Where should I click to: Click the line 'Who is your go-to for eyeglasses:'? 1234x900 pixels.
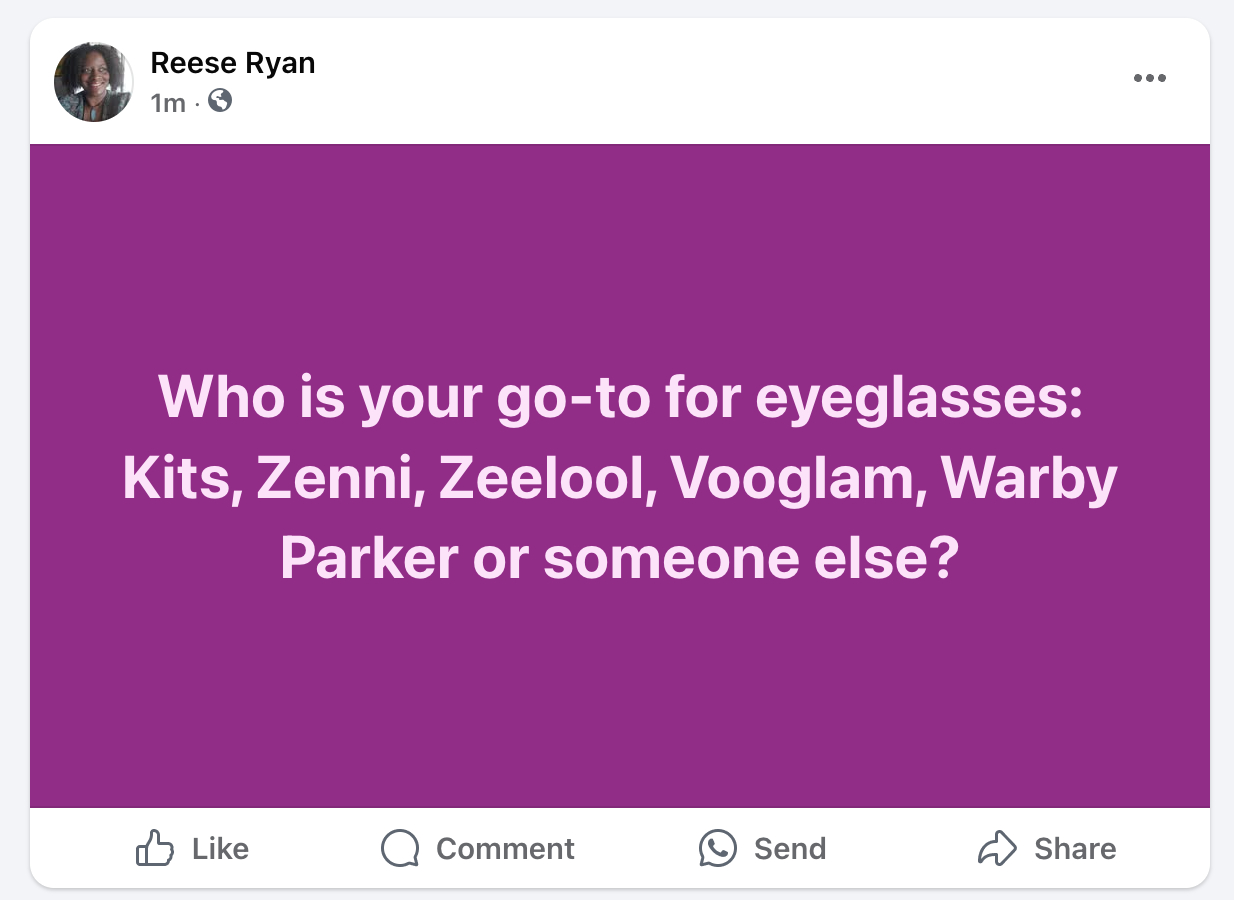[620, 397]
